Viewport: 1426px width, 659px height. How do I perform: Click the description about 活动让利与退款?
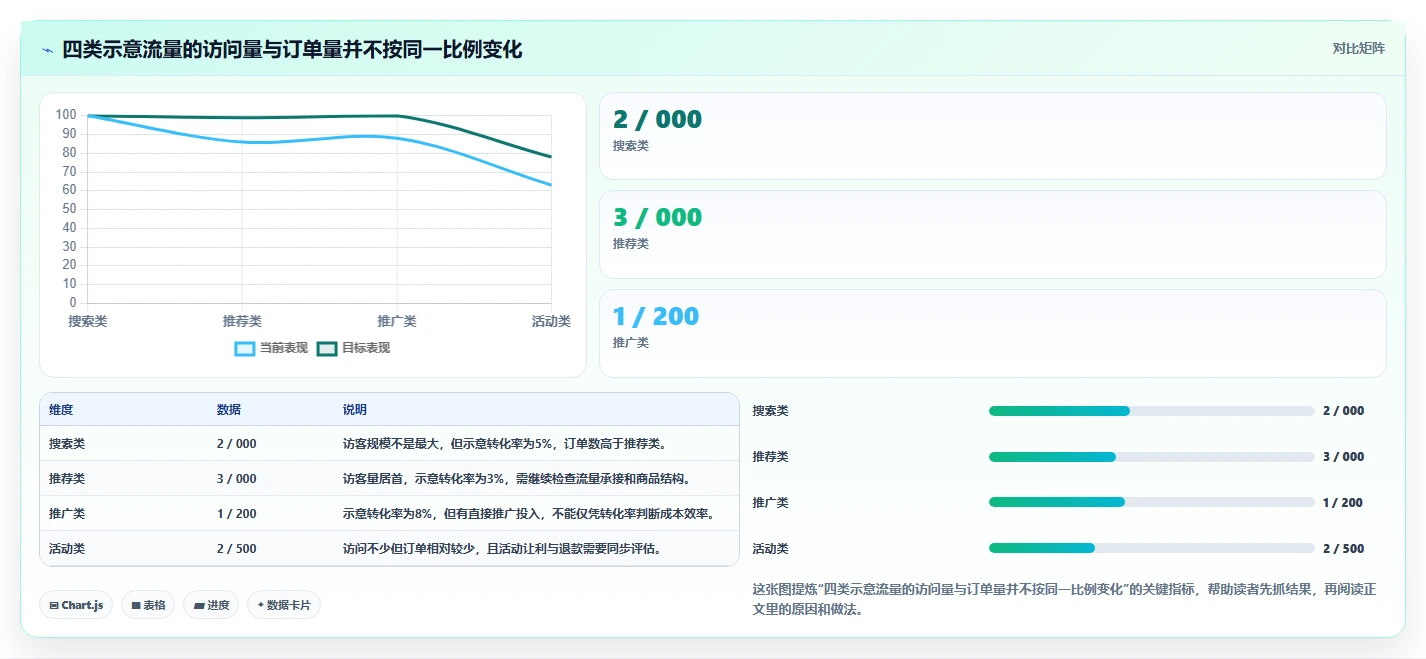point(502,549)
